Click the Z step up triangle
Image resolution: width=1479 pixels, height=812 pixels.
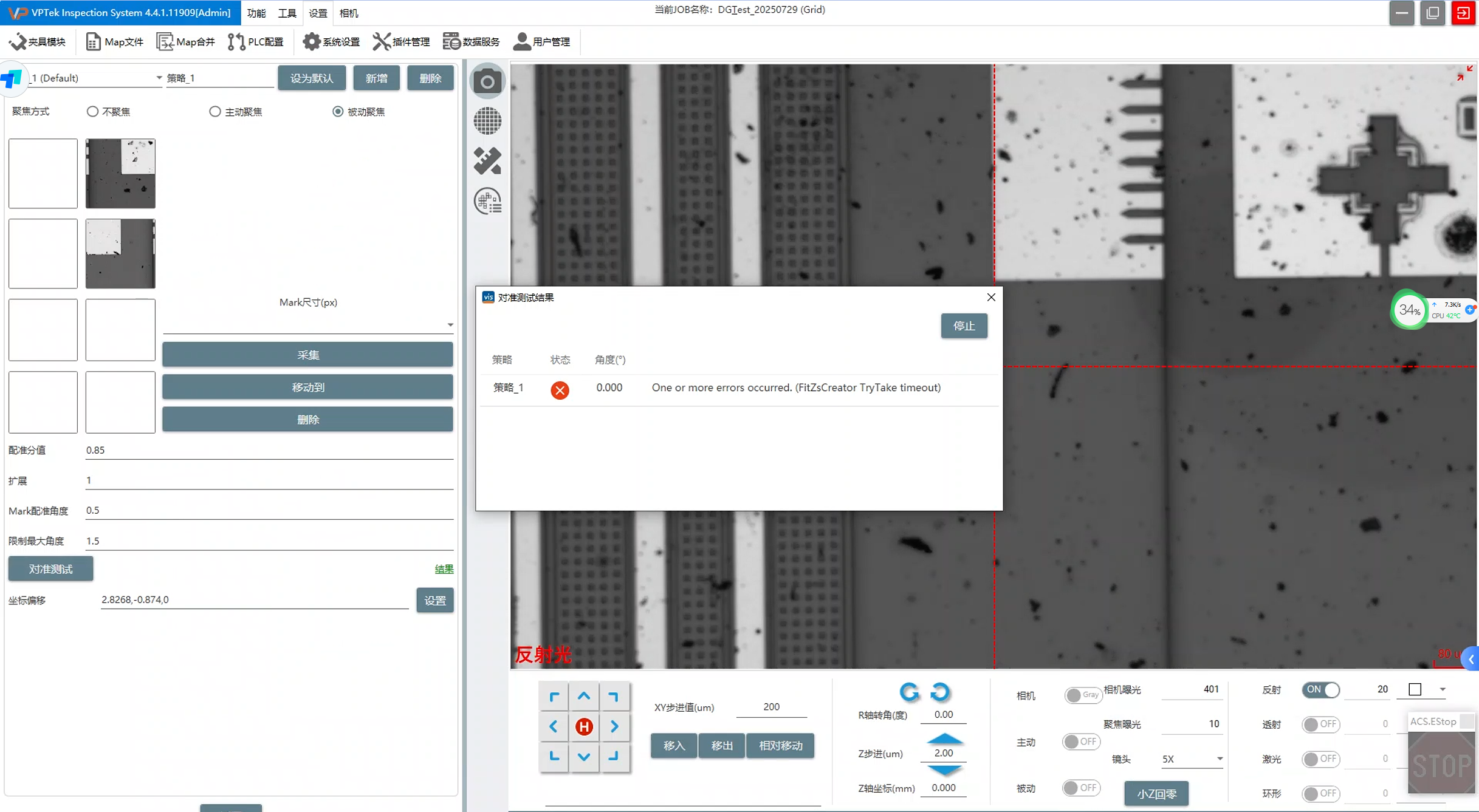pos(944,739)
